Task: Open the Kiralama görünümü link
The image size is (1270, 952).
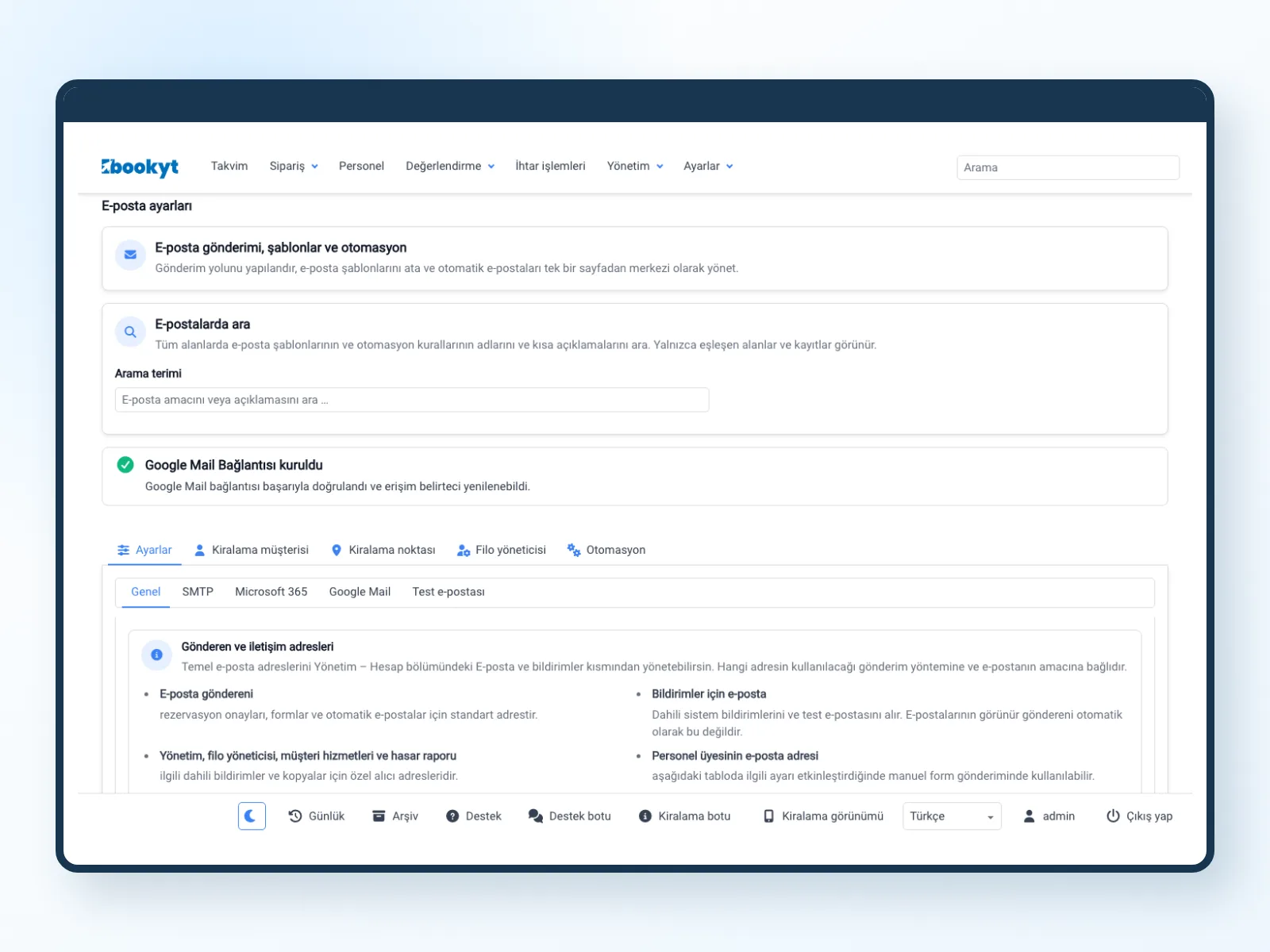Action: click(x=823, y=816)
